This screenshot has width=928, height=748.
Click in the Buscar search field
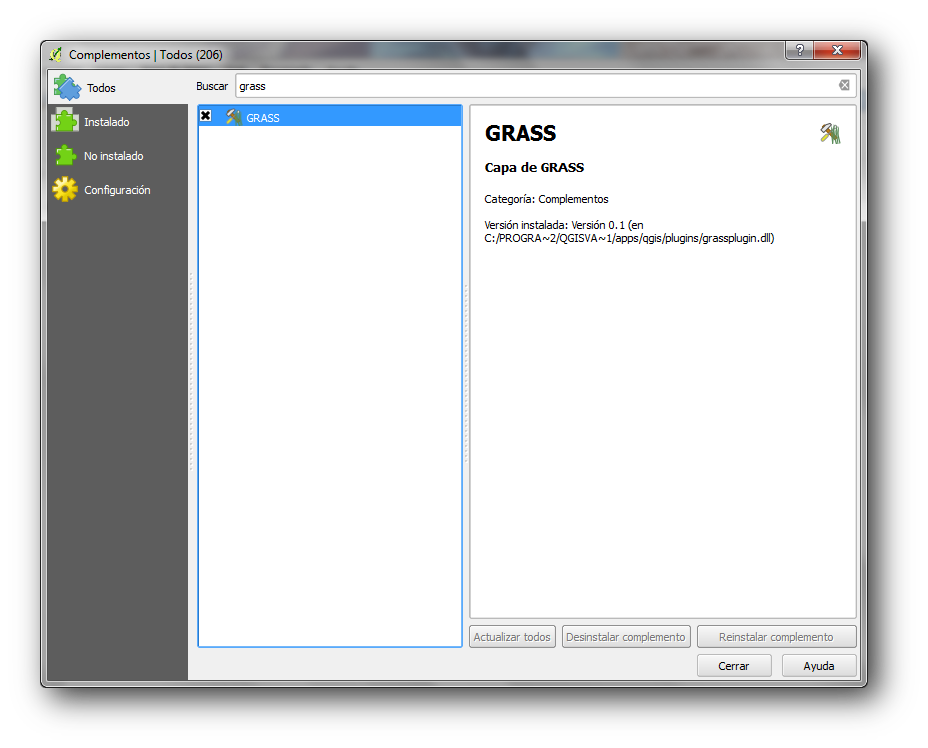545,86
